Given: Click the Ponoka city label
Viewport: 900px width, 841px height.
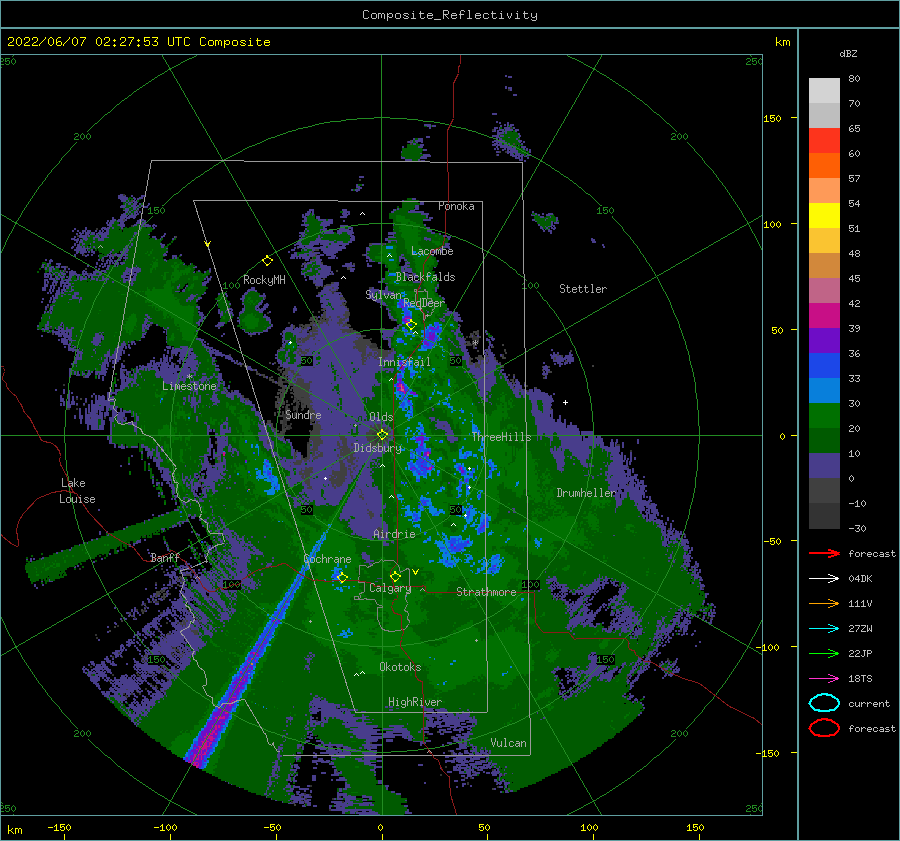Looking at the screenshot, I should [456, 206].
